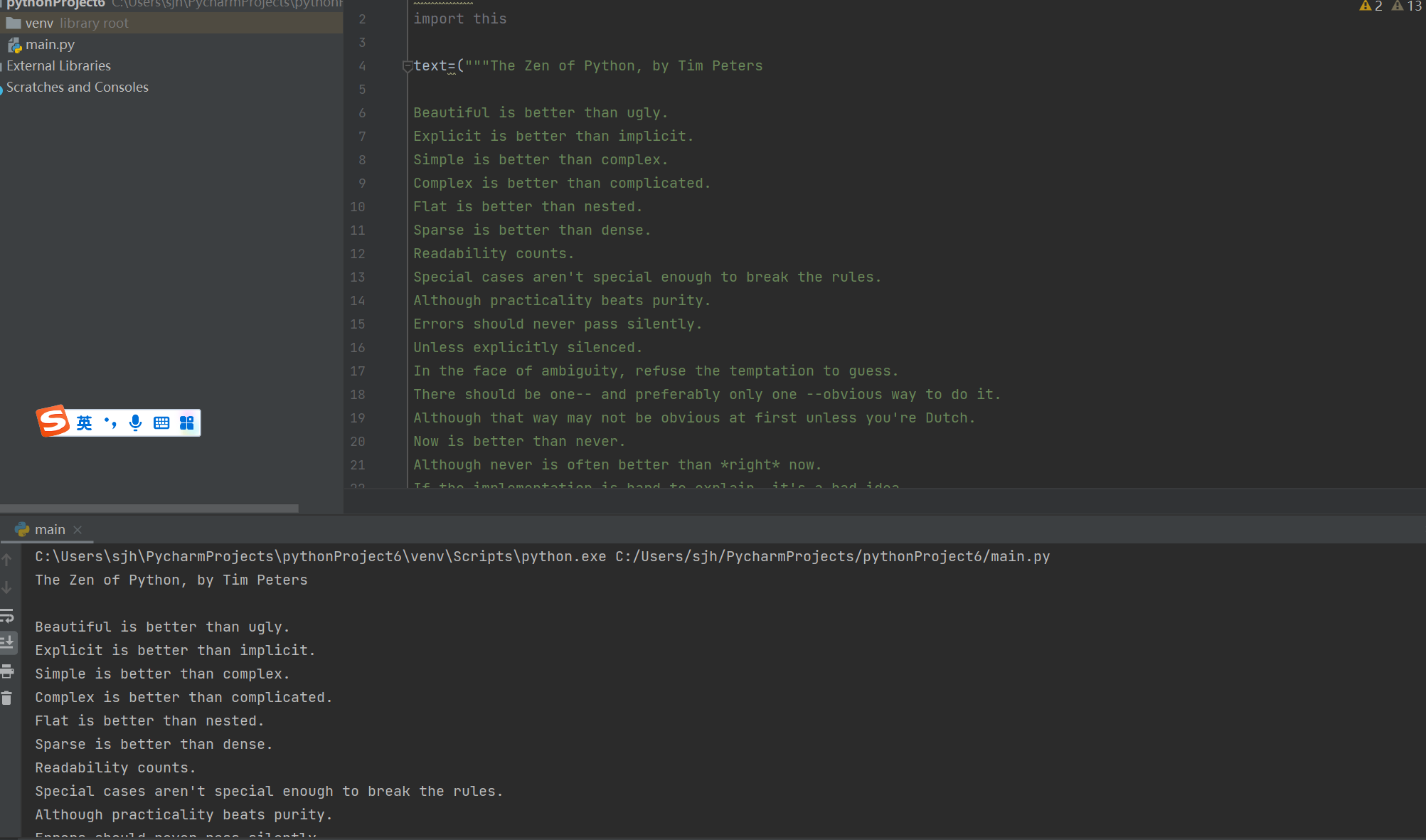Image resolution: width=1426 pixels, height=840 pixels.
Task: Open the Sogou soft keyboard icon
Action: [x=161, y=422]
